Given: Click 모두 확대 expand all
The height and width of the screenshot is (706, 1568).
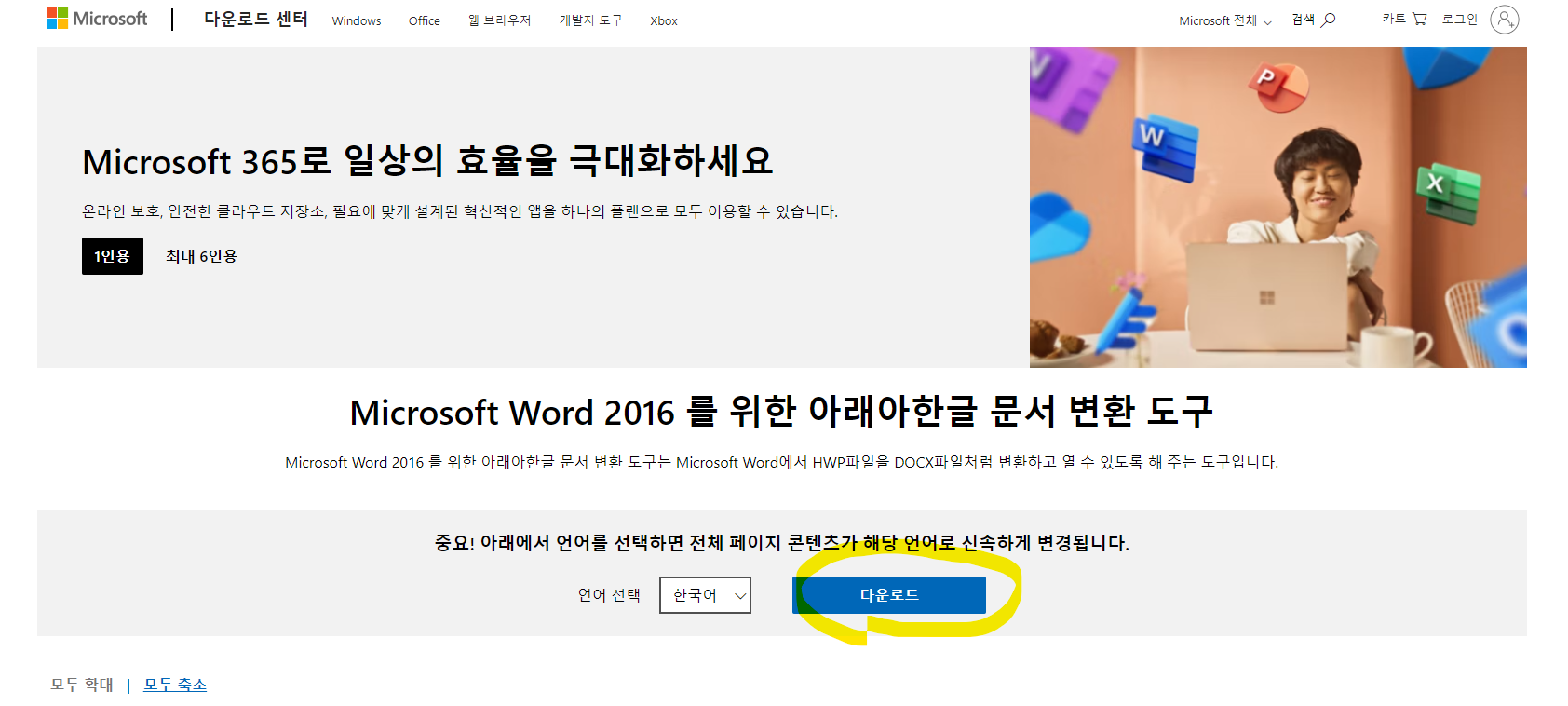Looking at the screenshot, I should 82,685.
